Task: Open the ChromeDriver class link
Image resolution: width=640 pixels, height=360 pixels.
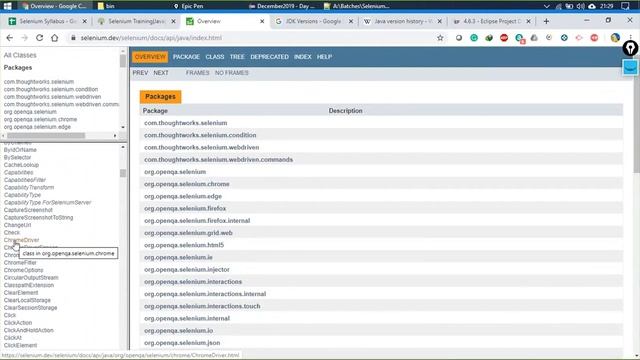Action: [x=22, y=240]
